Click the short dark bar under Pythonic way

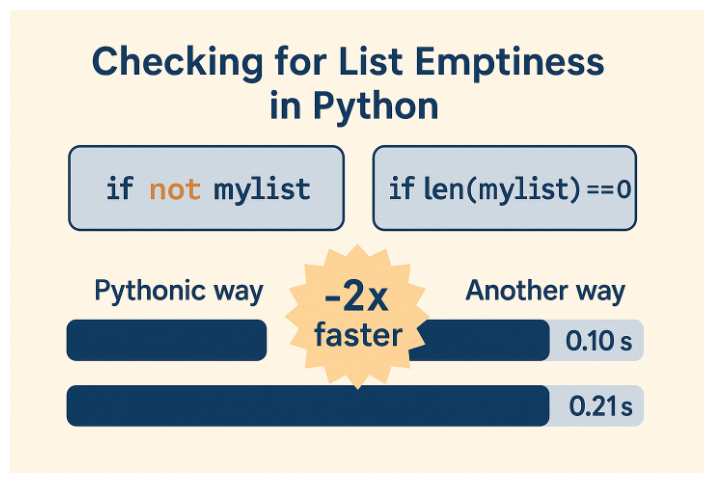tap(167, 340)
